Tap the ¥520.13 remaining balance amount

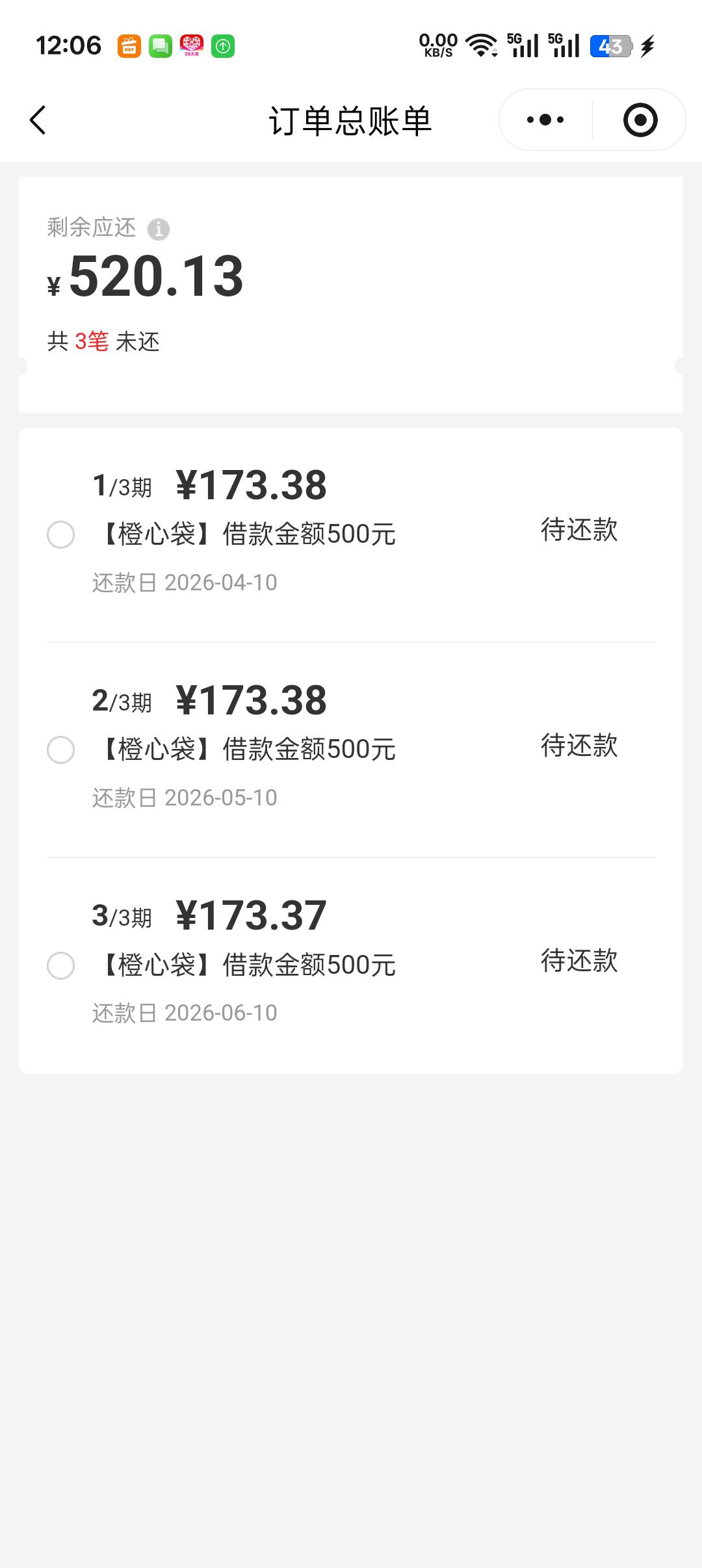[x=155, y=277]
